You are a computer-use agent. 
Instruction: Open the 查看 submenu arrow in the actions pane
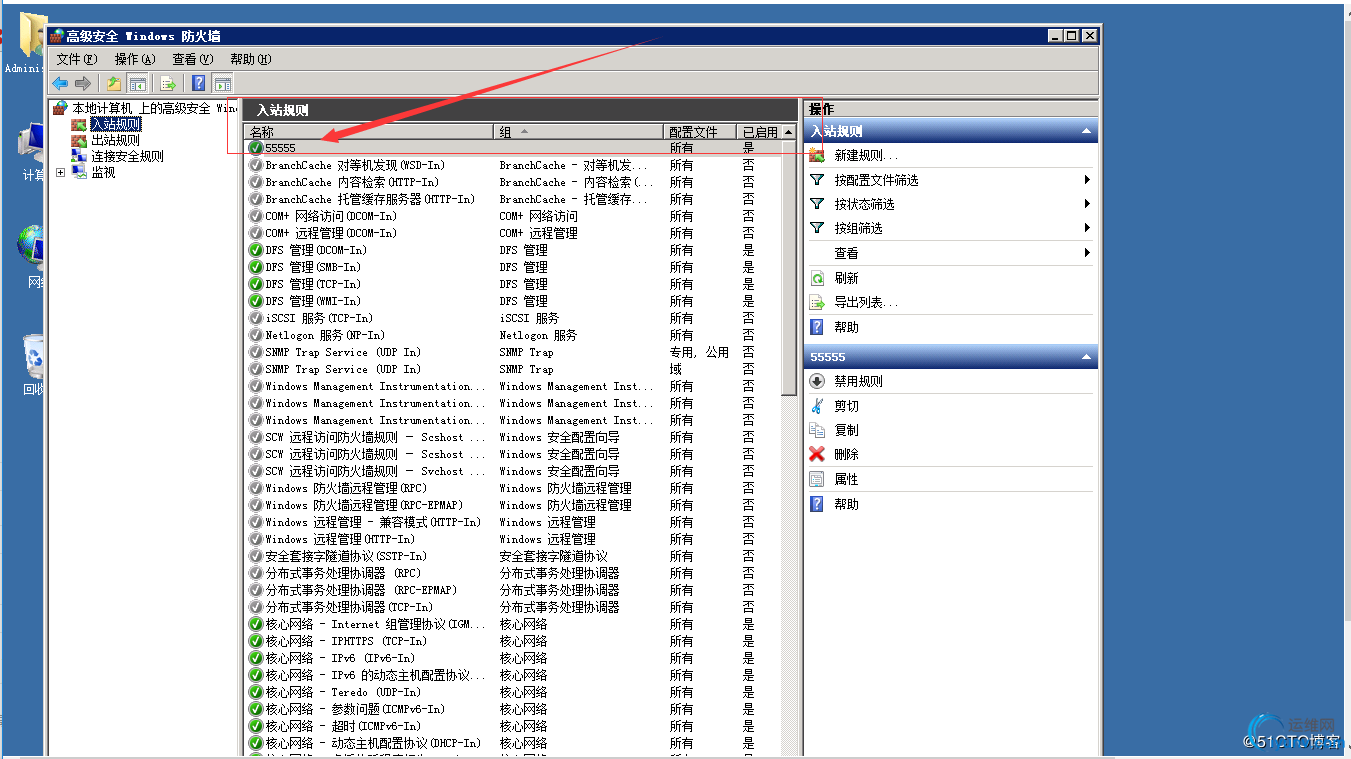tap(1087, 253)
